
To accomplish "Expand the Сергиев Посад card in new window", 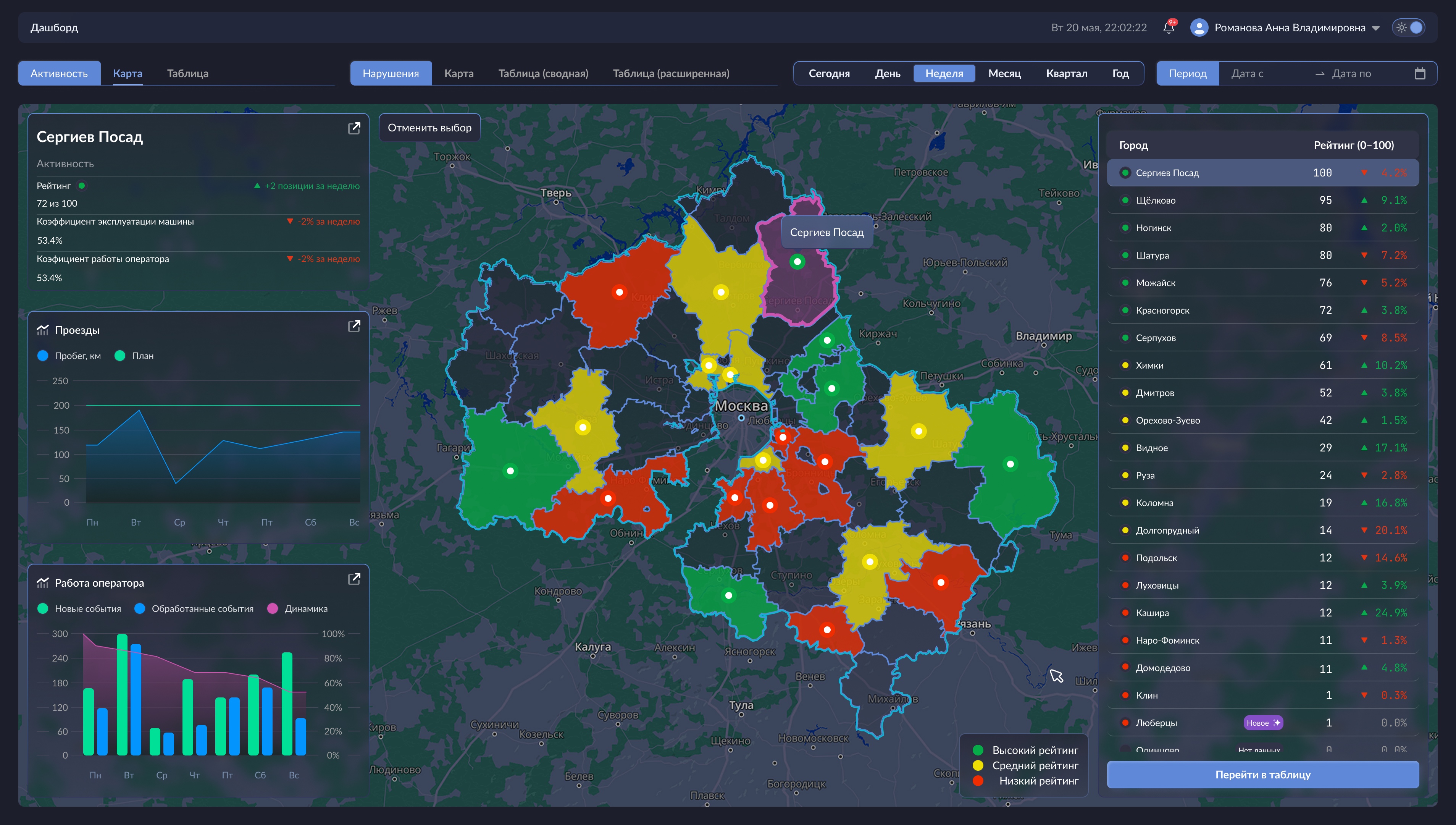I will (x=354, y=128).
